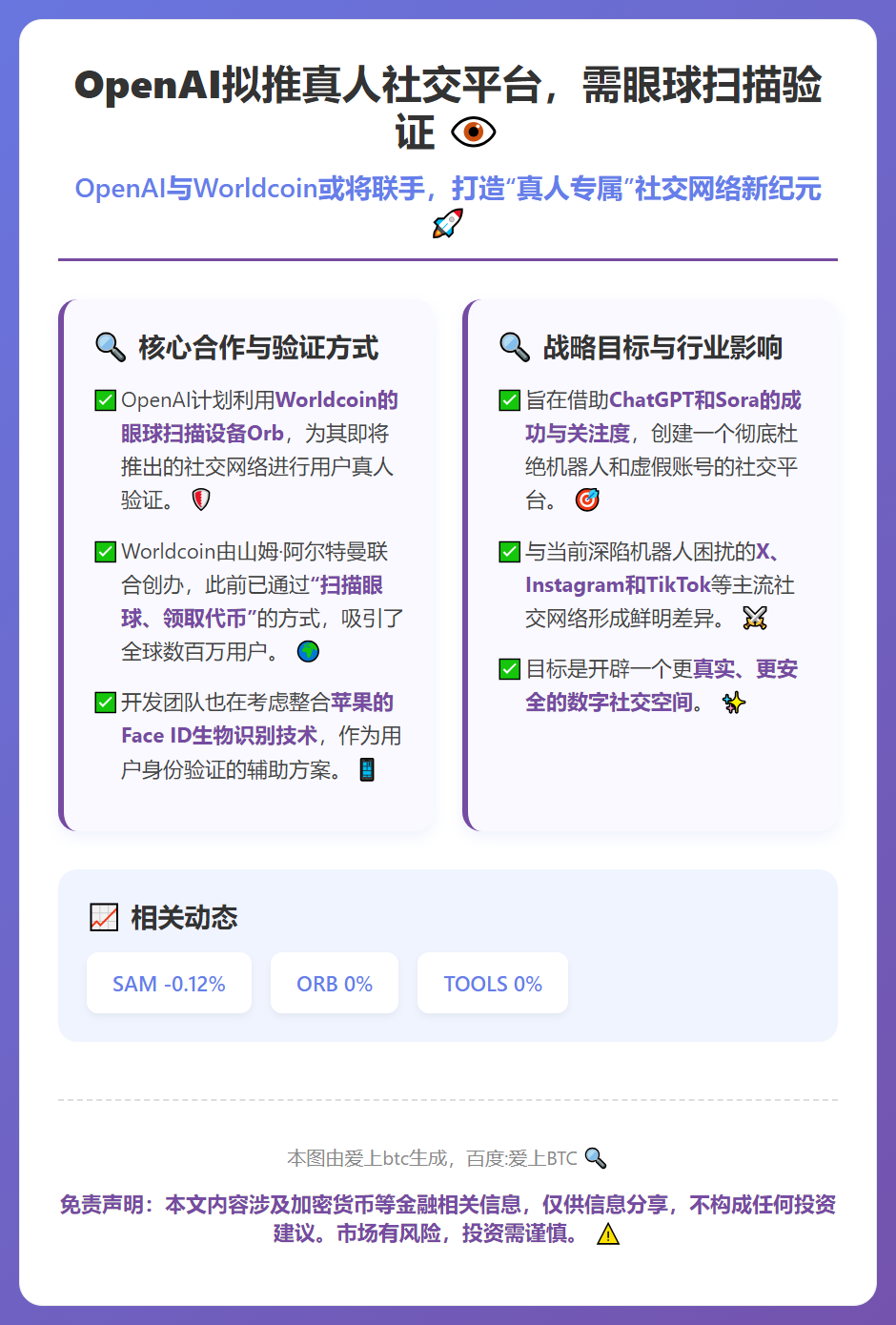Click the checkmark beside OpenAI计划利用Worldcoin
This screenshot has height=1325, width=896.
click(x=106, y=400)
